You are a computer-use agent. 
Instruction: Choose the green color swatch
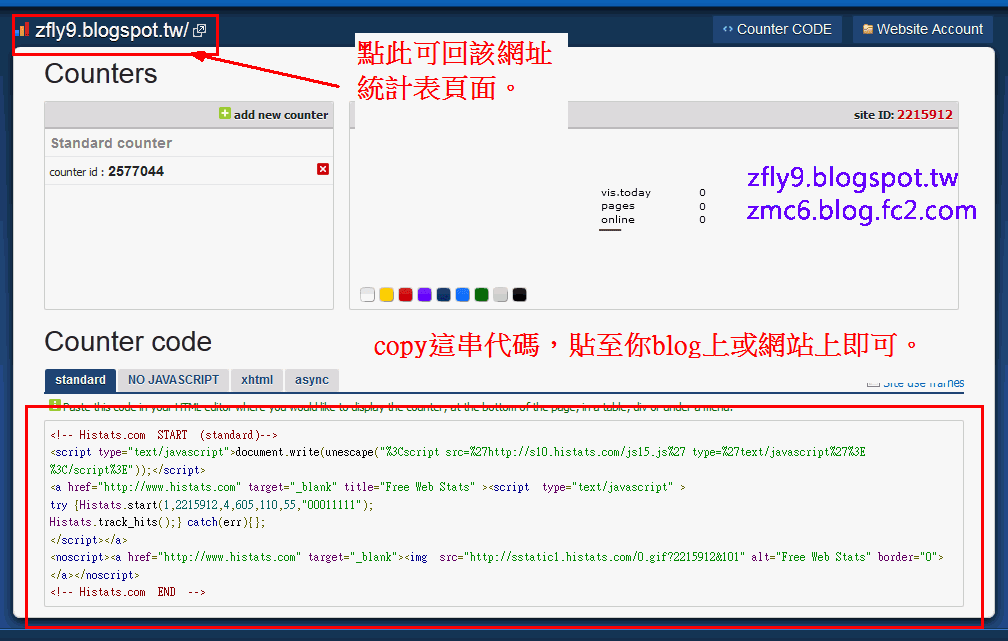point(482,295)
